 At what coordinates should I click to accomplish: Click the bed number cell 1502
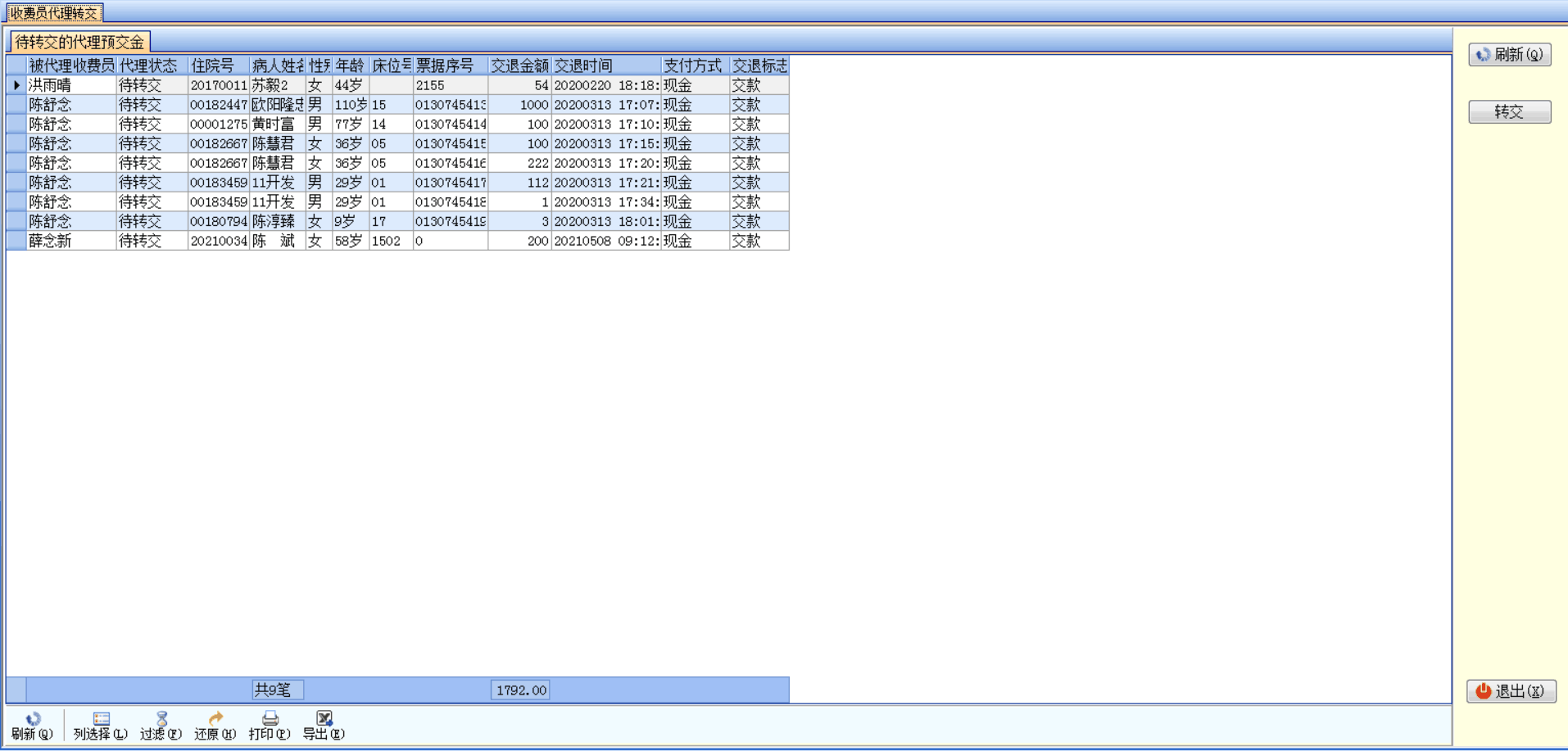point(391,241)
